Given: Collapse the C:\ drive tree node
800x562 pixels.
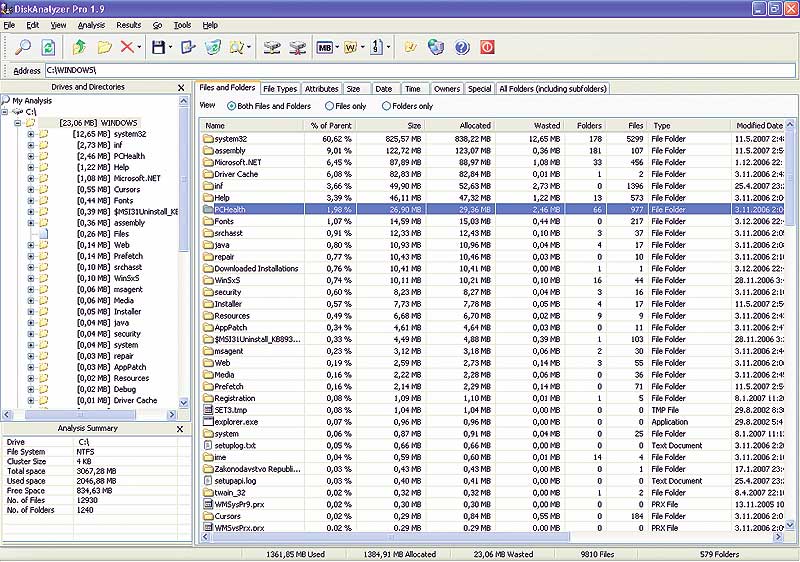Looking at the screenshot, I should [5, 112].
